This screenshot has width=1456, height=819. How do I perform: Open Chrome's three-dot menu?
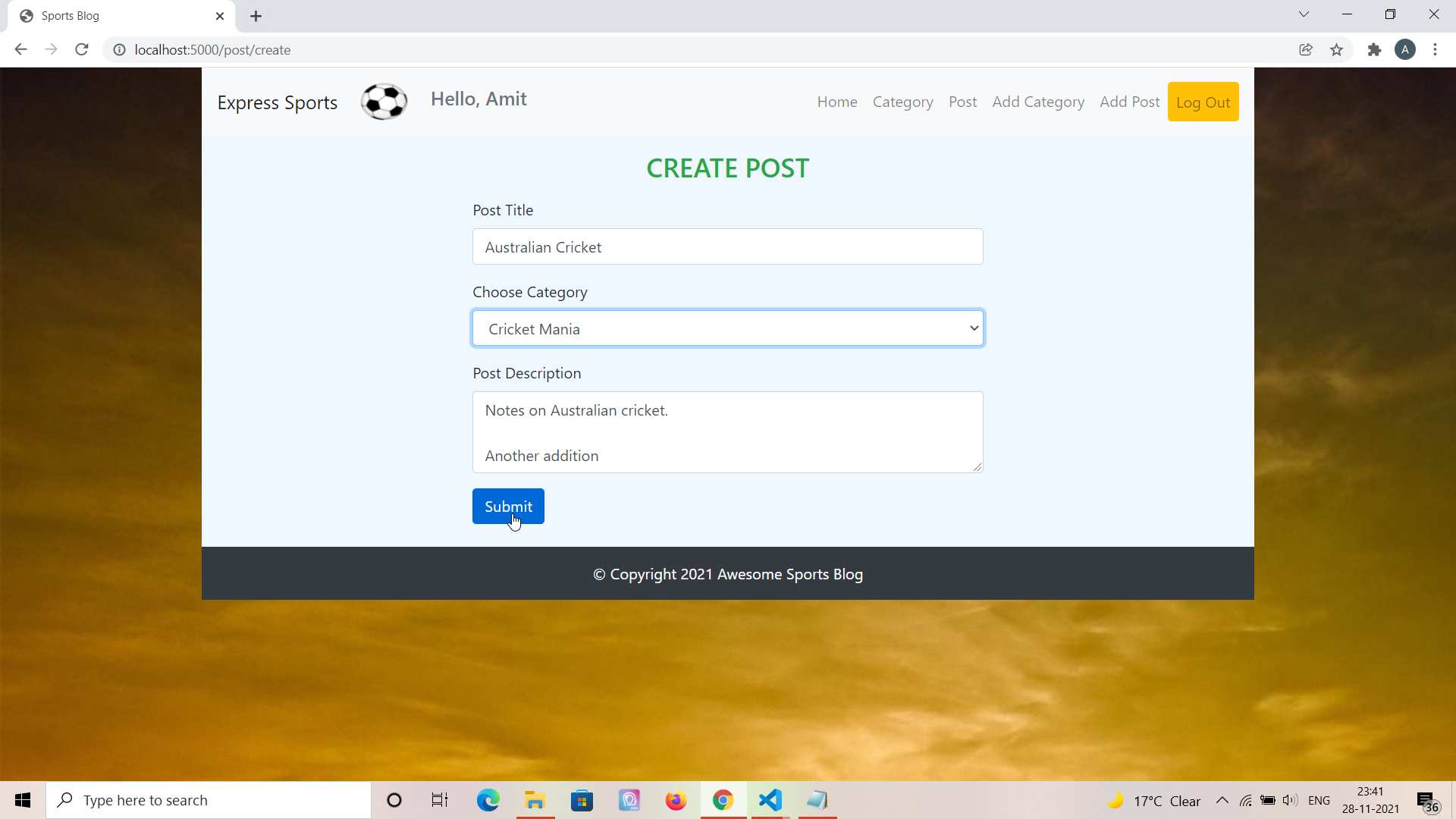click(1435, 50)
